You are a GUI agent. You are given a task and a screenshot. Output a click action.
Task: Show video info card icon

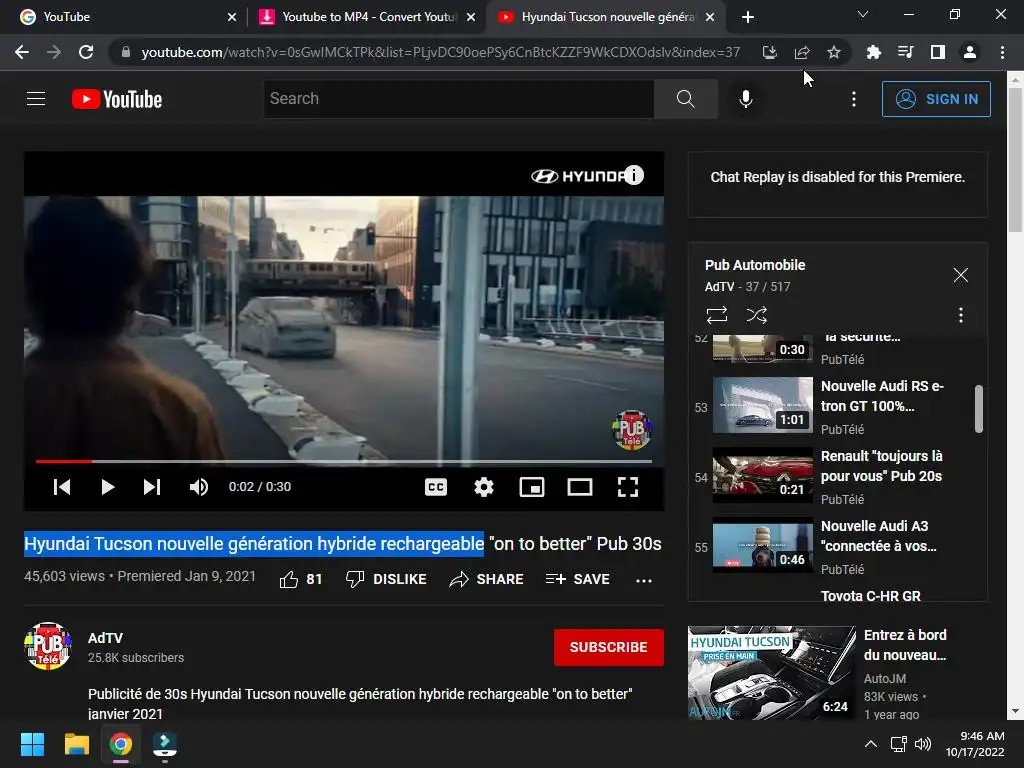coord(633,175)
